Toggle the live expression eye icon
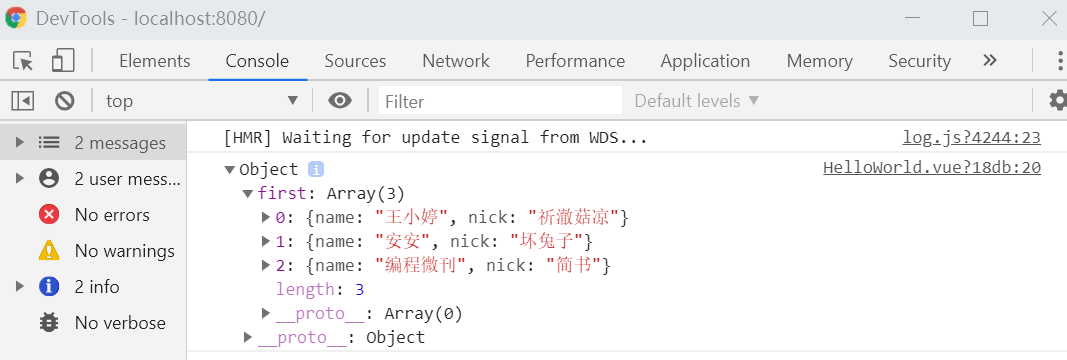This screenshot has height=360, width=1067. 340,101
